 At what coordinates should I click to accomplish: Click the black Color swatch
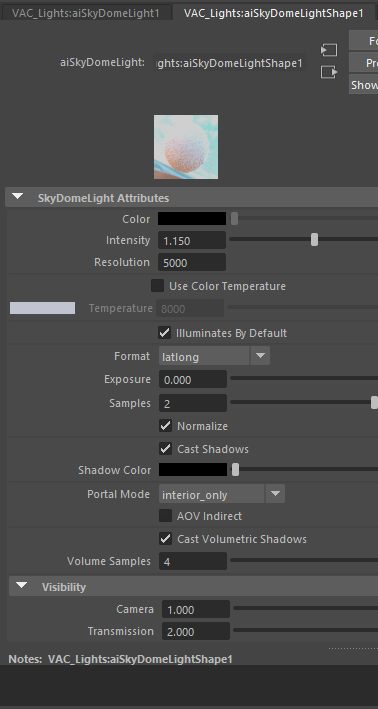(x=192, y=218)
